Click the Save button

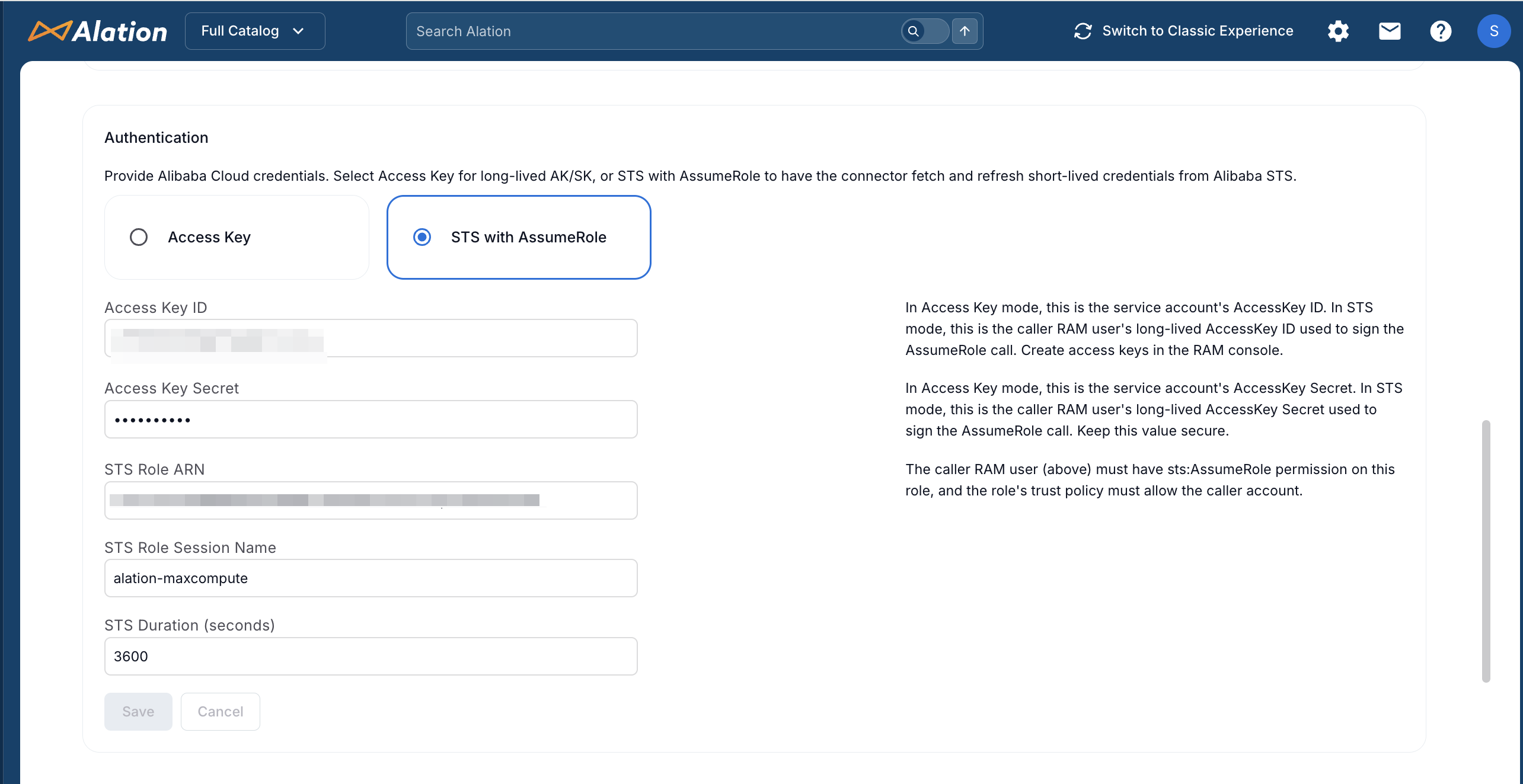tap(138, 712)
